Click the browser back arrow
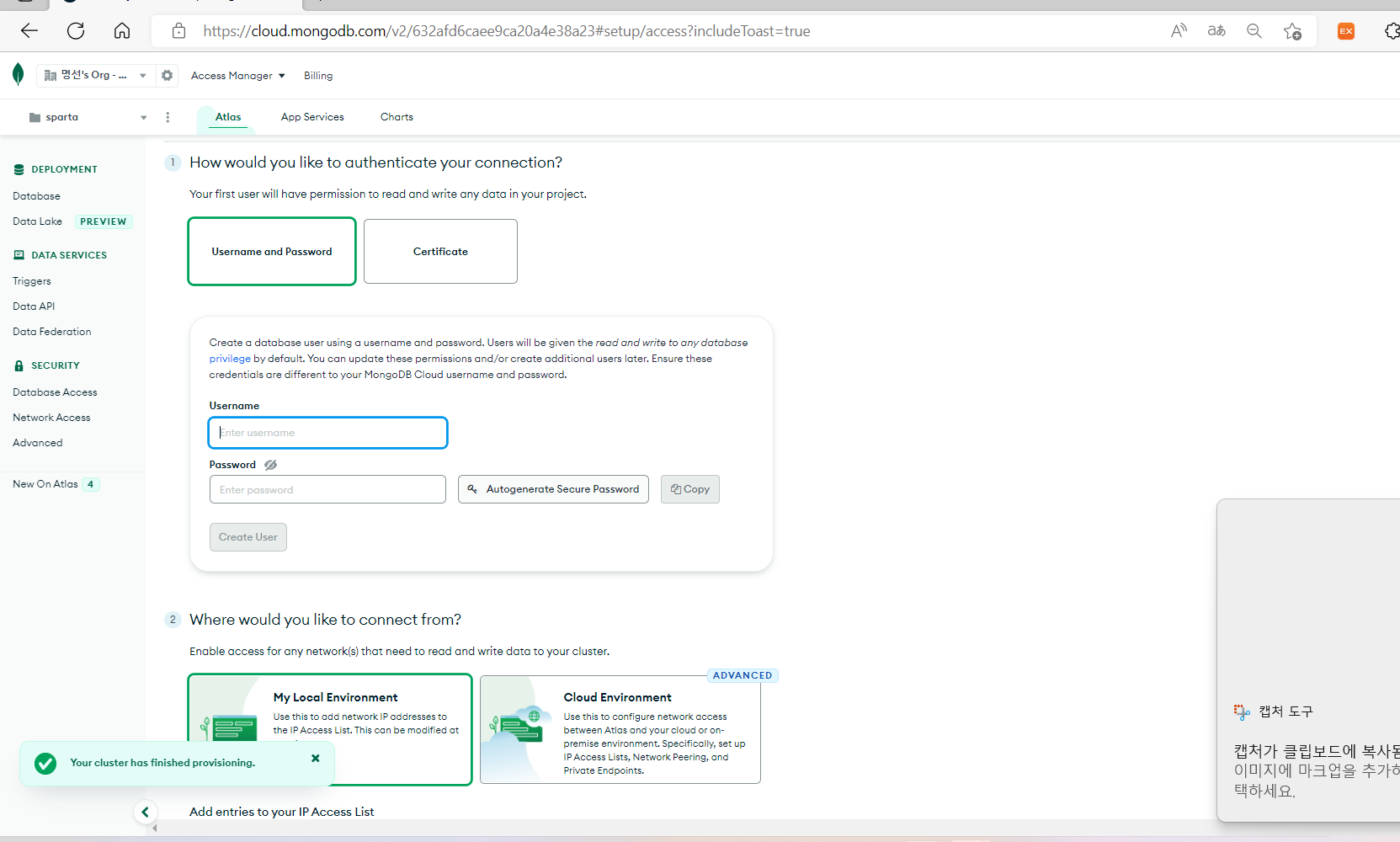Viewport: 1400px width, 842px height. [x=29, y=31]
